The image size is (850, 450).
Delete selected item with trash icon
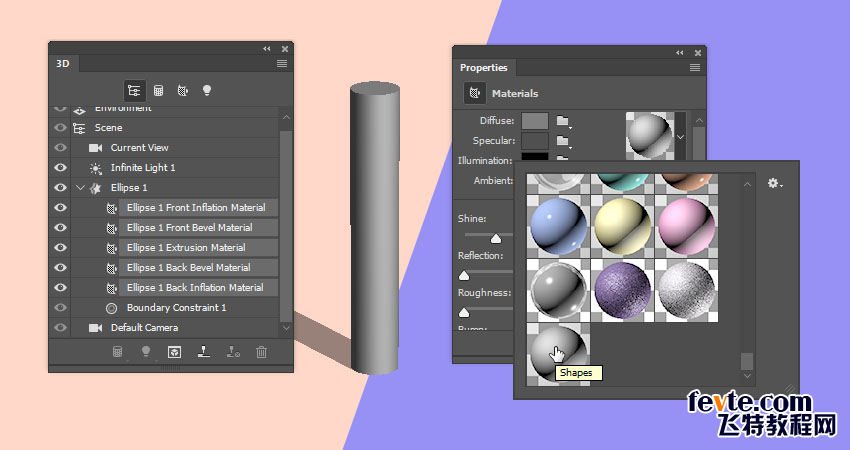click(262, 352)
